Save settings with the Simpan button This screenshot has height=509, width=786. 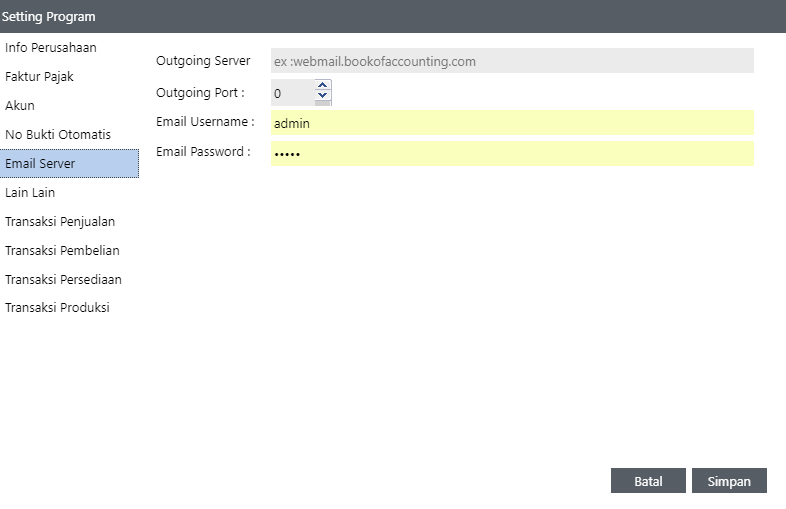(x=728, y=481)
